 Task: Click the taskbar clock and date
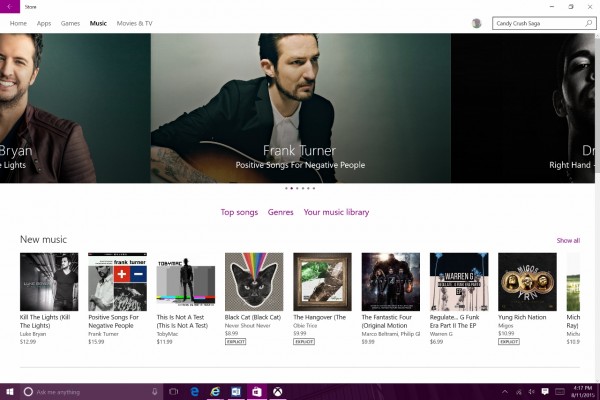(x=582, y=392)
